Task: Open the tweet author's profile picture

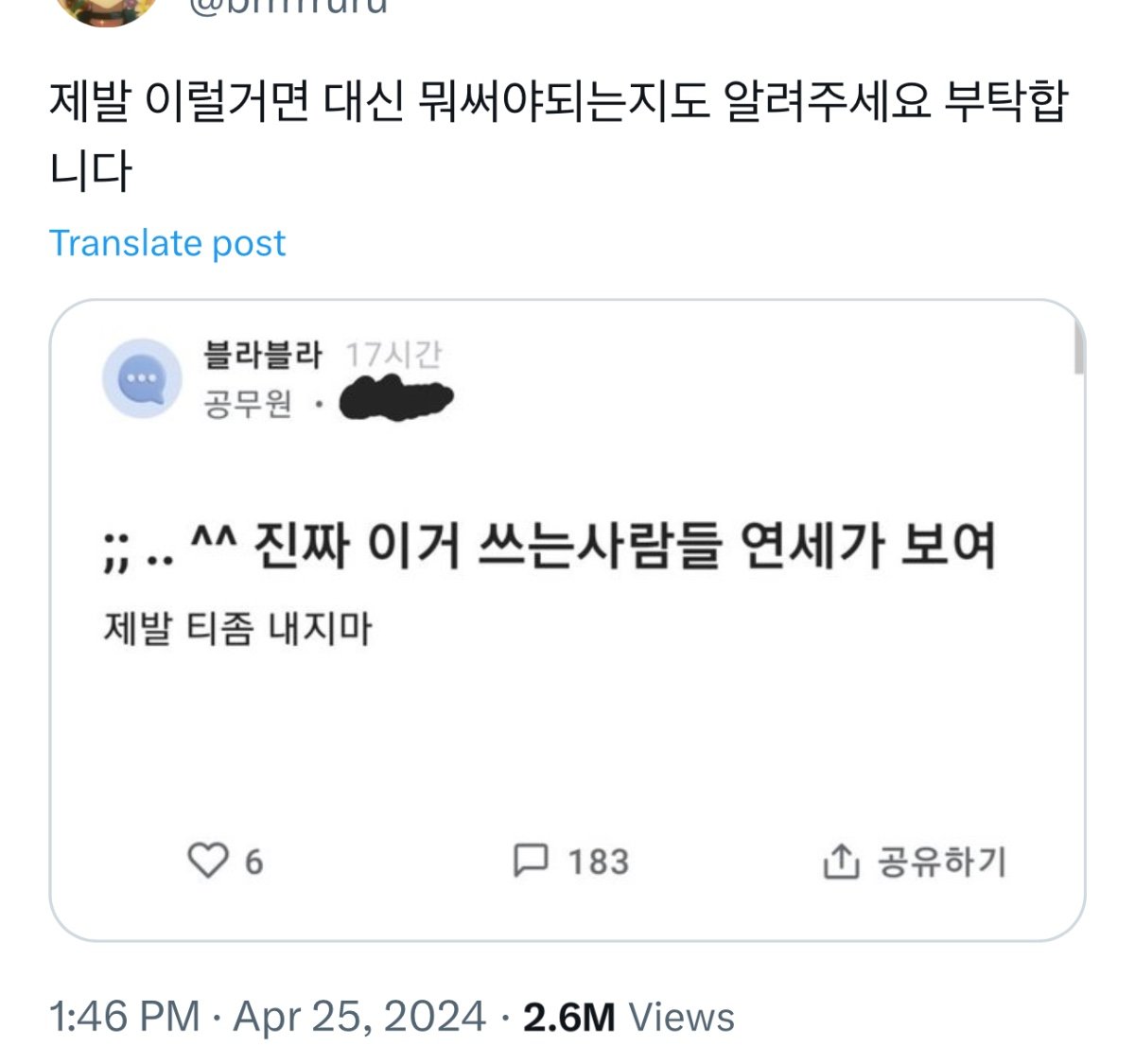Action: tap(106, 9)
